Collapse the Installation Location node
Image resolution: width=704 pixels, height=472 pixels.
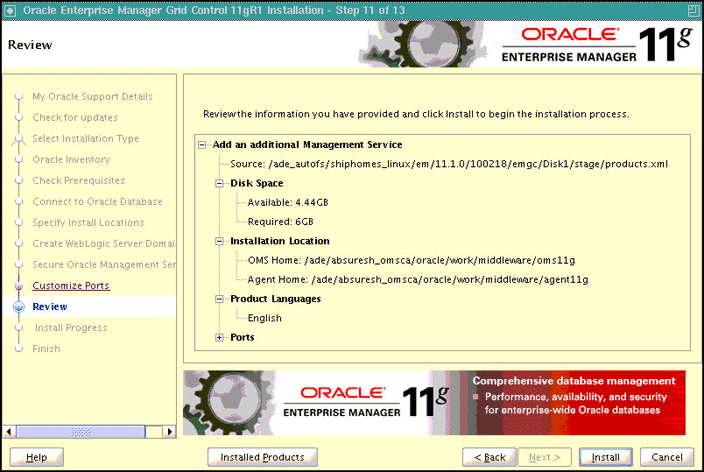(219, 241)
